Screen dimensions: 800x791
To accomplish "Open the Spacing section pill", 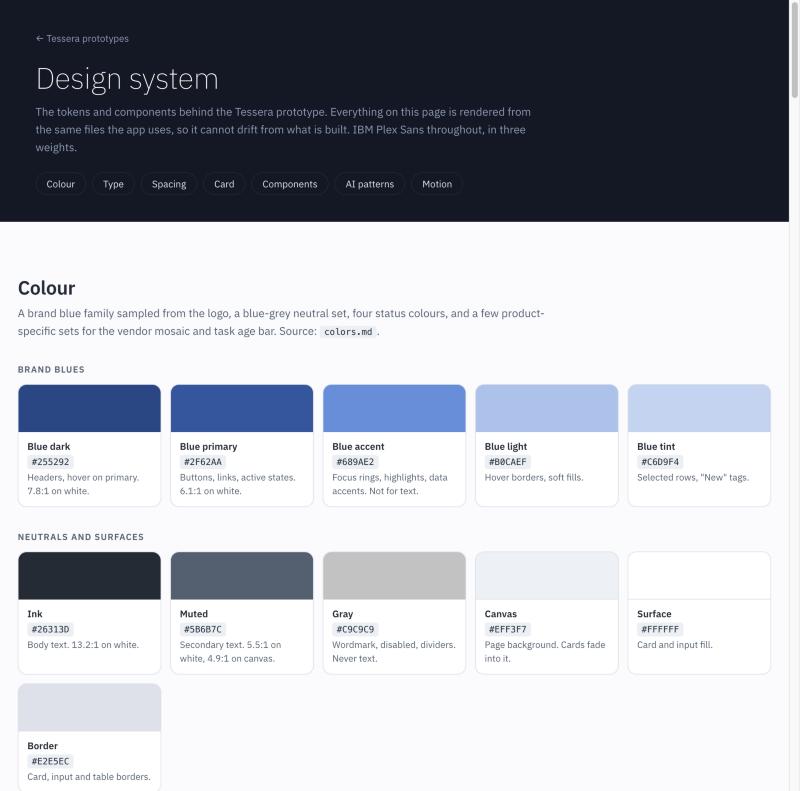I will click(x=169, y=184).
